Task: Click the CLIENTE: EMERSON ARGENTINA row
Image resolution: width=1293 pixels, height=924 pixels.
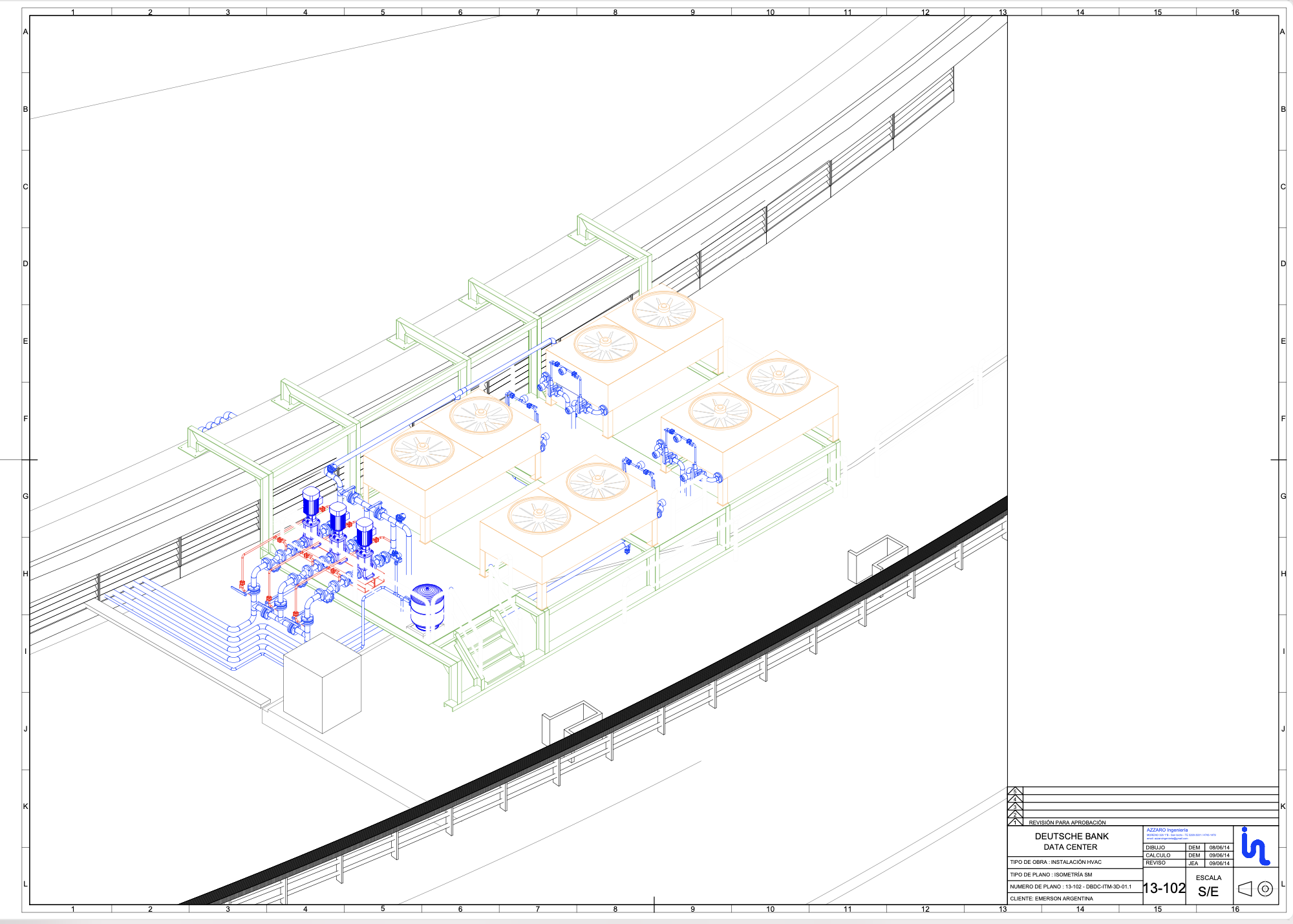Action: click(x=1051, y=898)
